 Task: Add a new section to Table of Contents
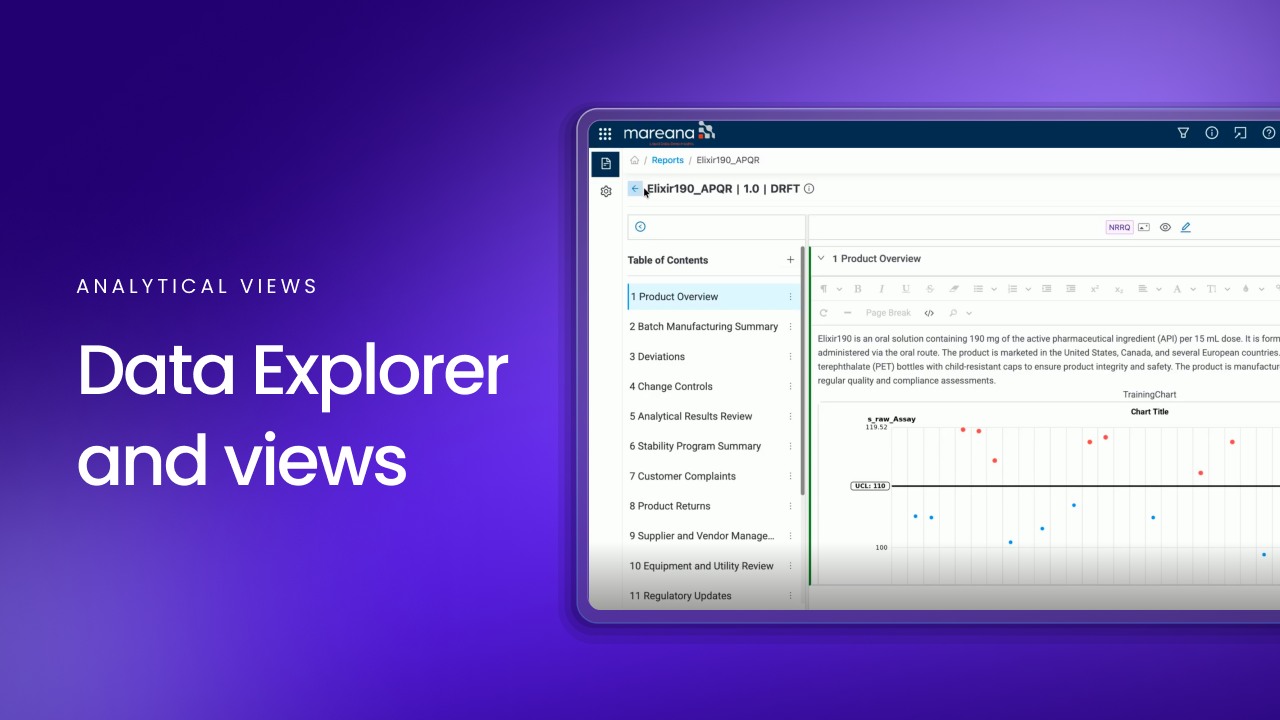pyautogui.click(x=790, y=260)
